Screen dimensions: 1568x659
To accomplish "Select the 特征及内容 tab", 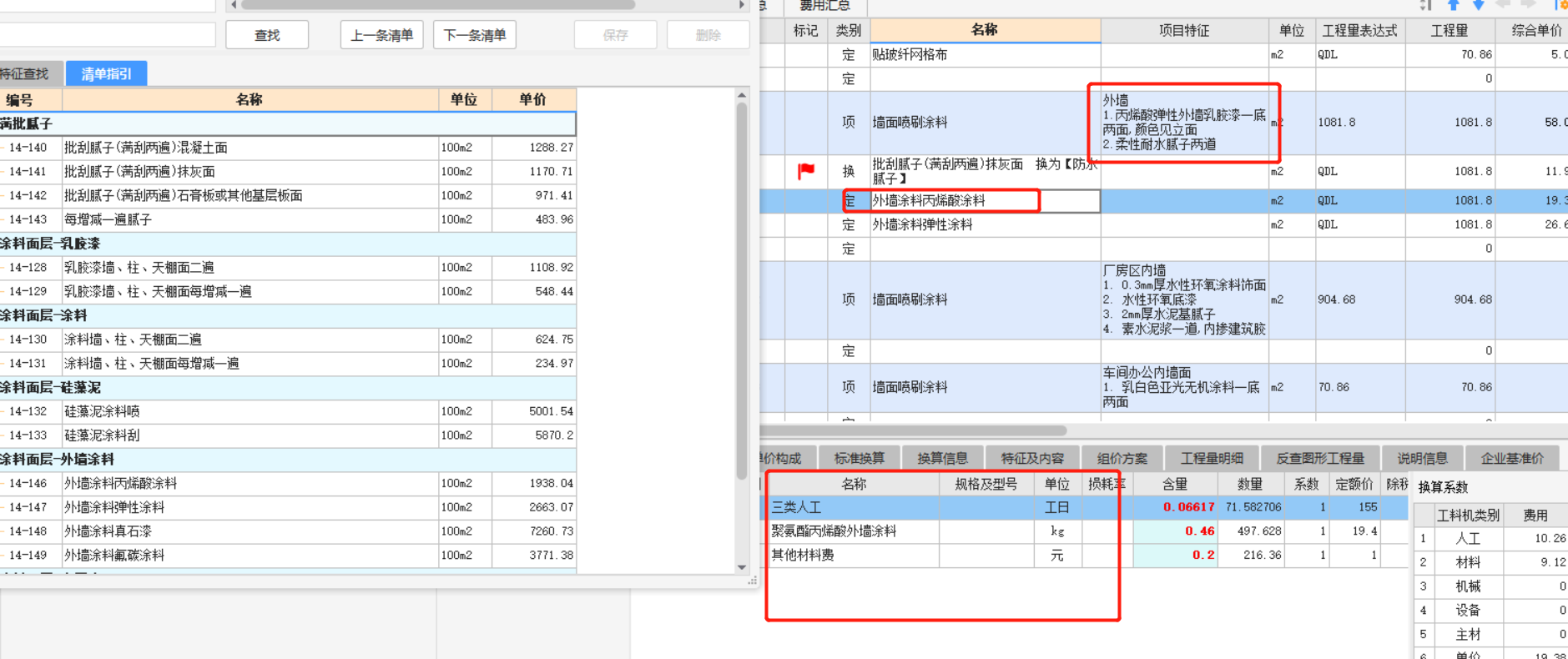I will click(1033, 458).
